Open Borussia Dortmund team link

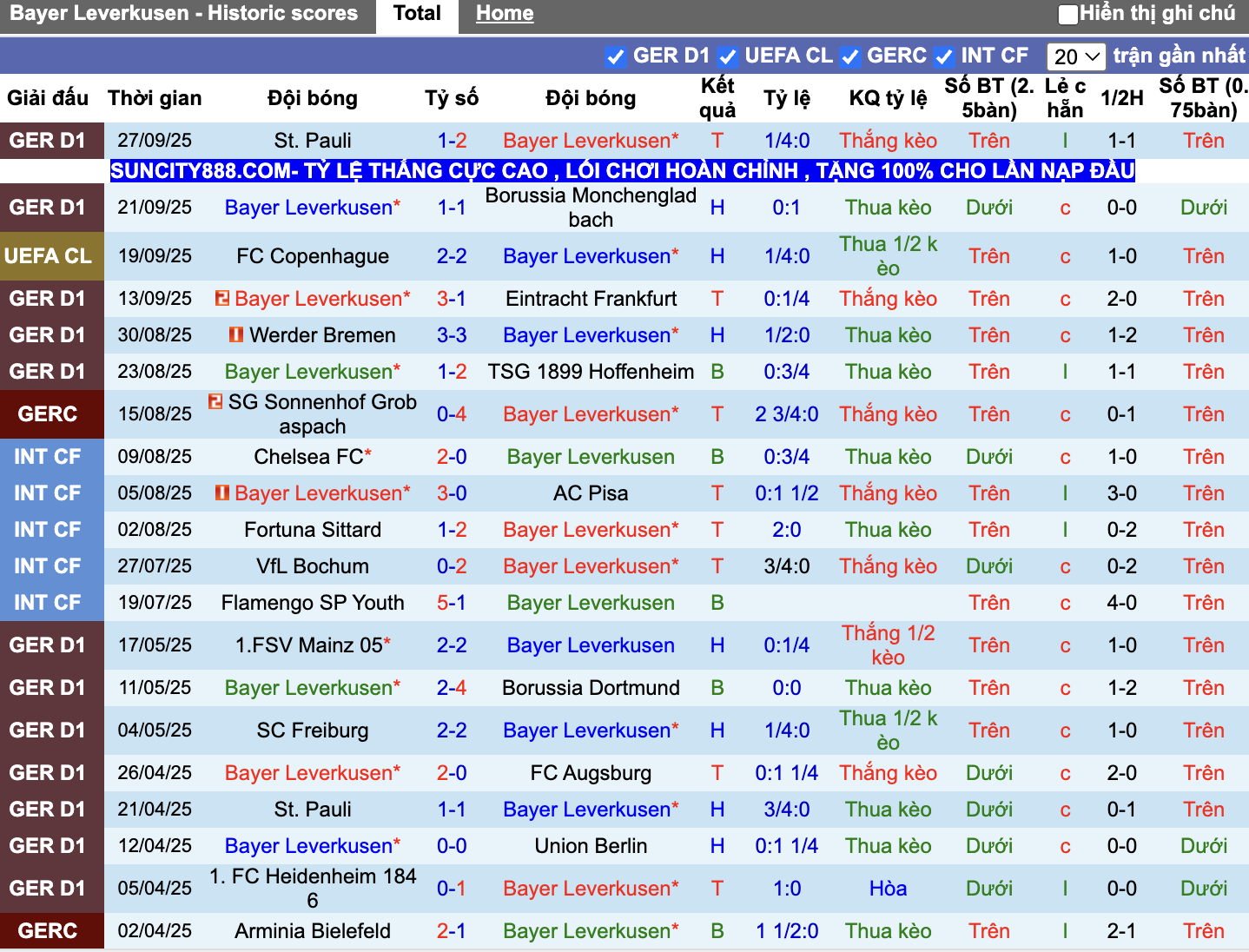click(591, 688)
